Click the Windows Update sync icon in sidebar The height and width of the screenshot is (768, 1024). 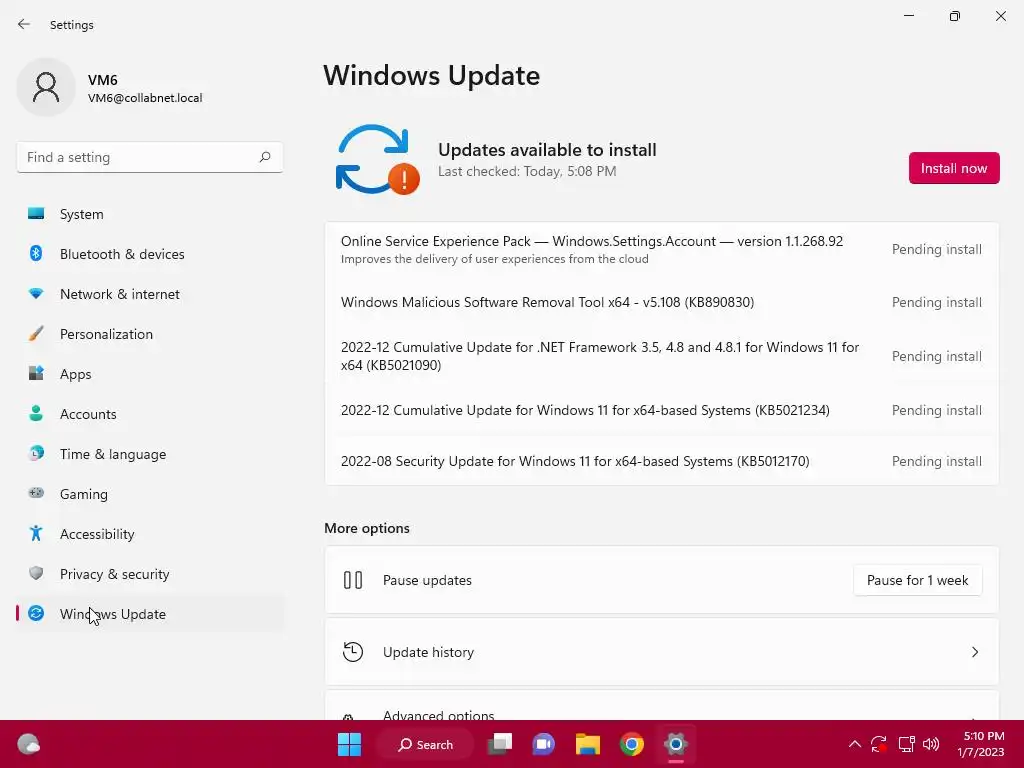pyautogui.click(x=36, y=613)
